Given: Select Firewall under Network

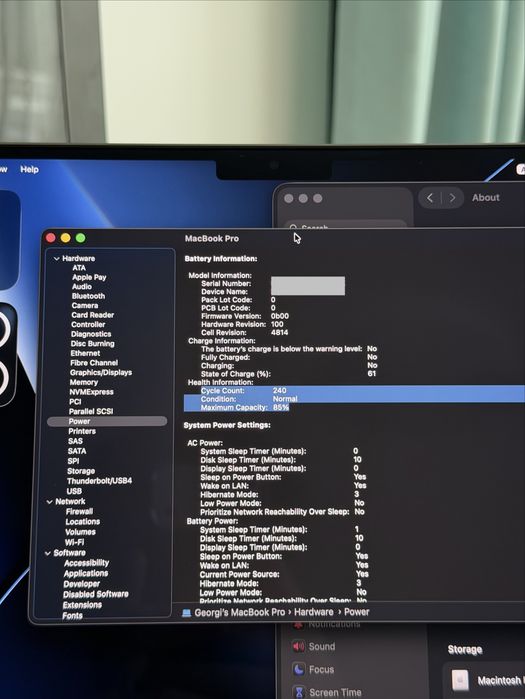Looking at the screenshot, I should [x=79, y=512].
